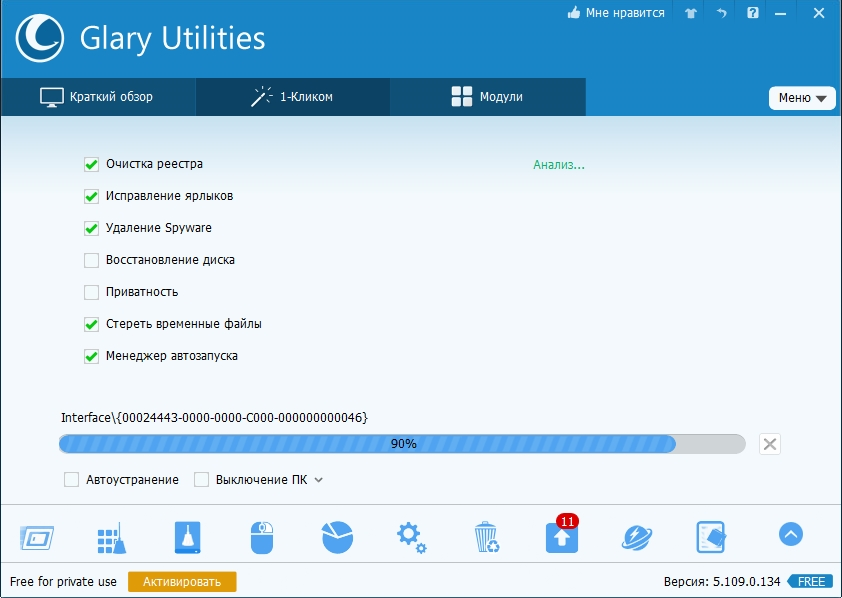Click the magic wand icon of 1-Кликом
This screenshot has height=598, width=842.
point(262,97)
